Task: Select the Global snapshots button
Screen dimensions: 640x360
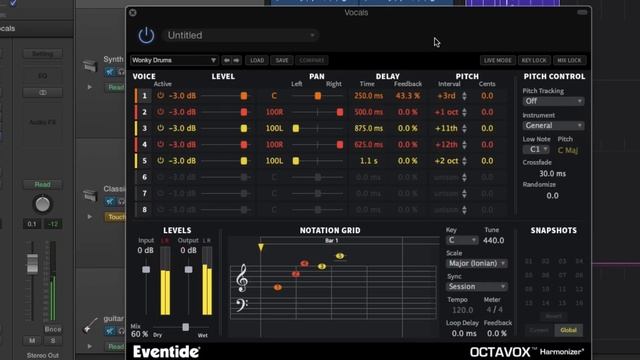Action: tap(569, 330)
